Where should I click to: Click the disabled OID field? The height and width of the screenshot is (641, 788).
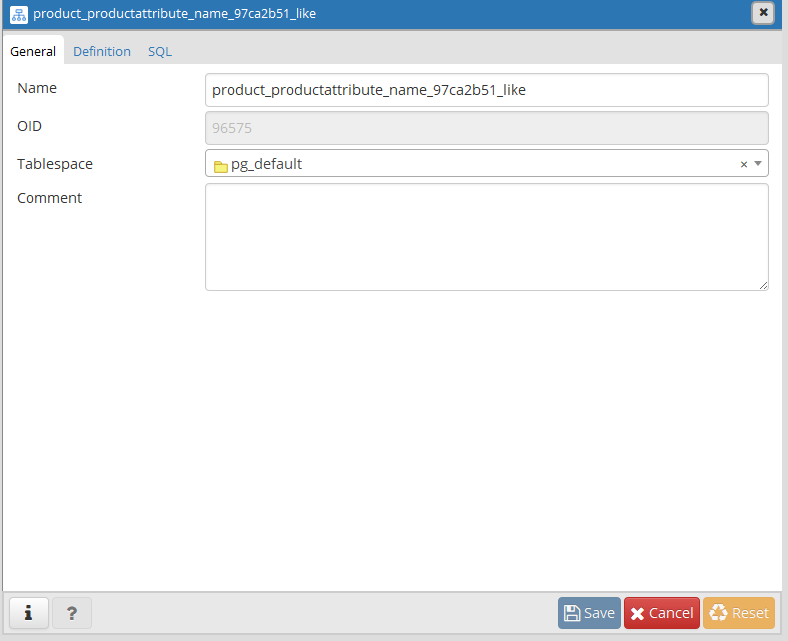486,128
